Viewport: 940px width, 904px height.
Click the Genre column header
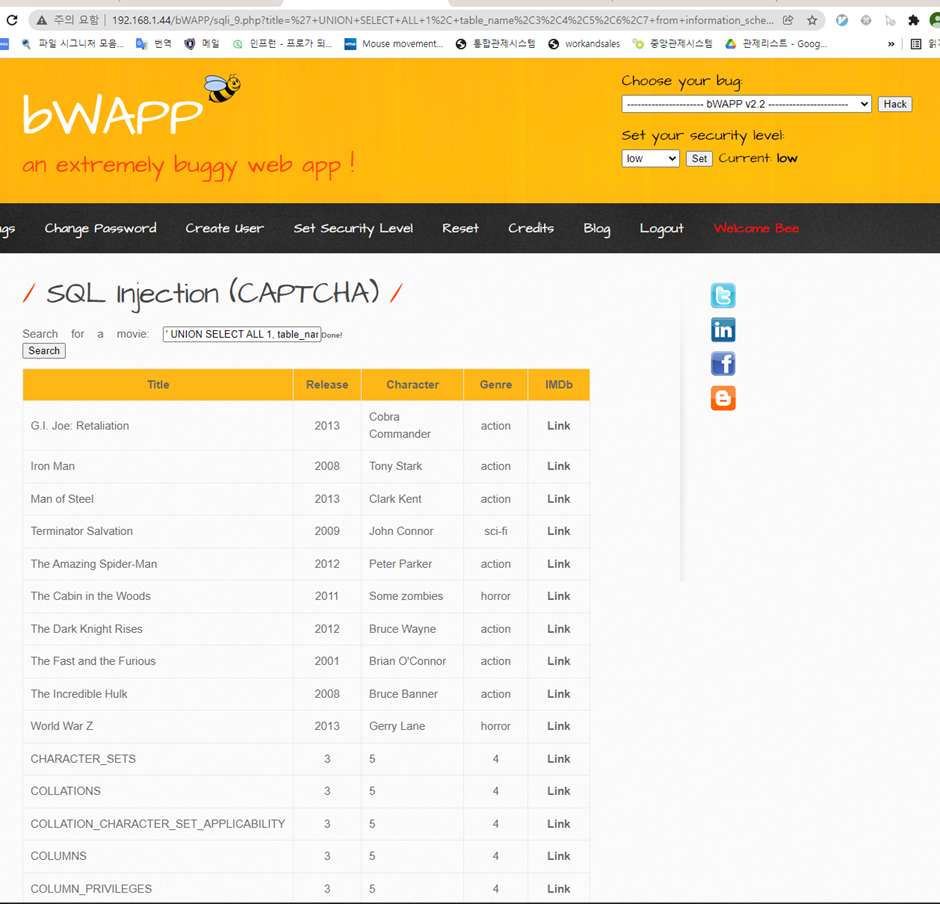click(496, 385)
